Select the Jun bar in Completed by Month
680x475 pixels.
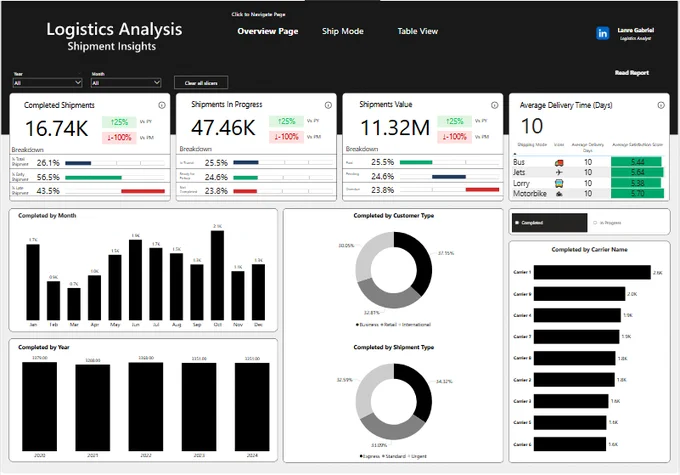tap(135, 280)
